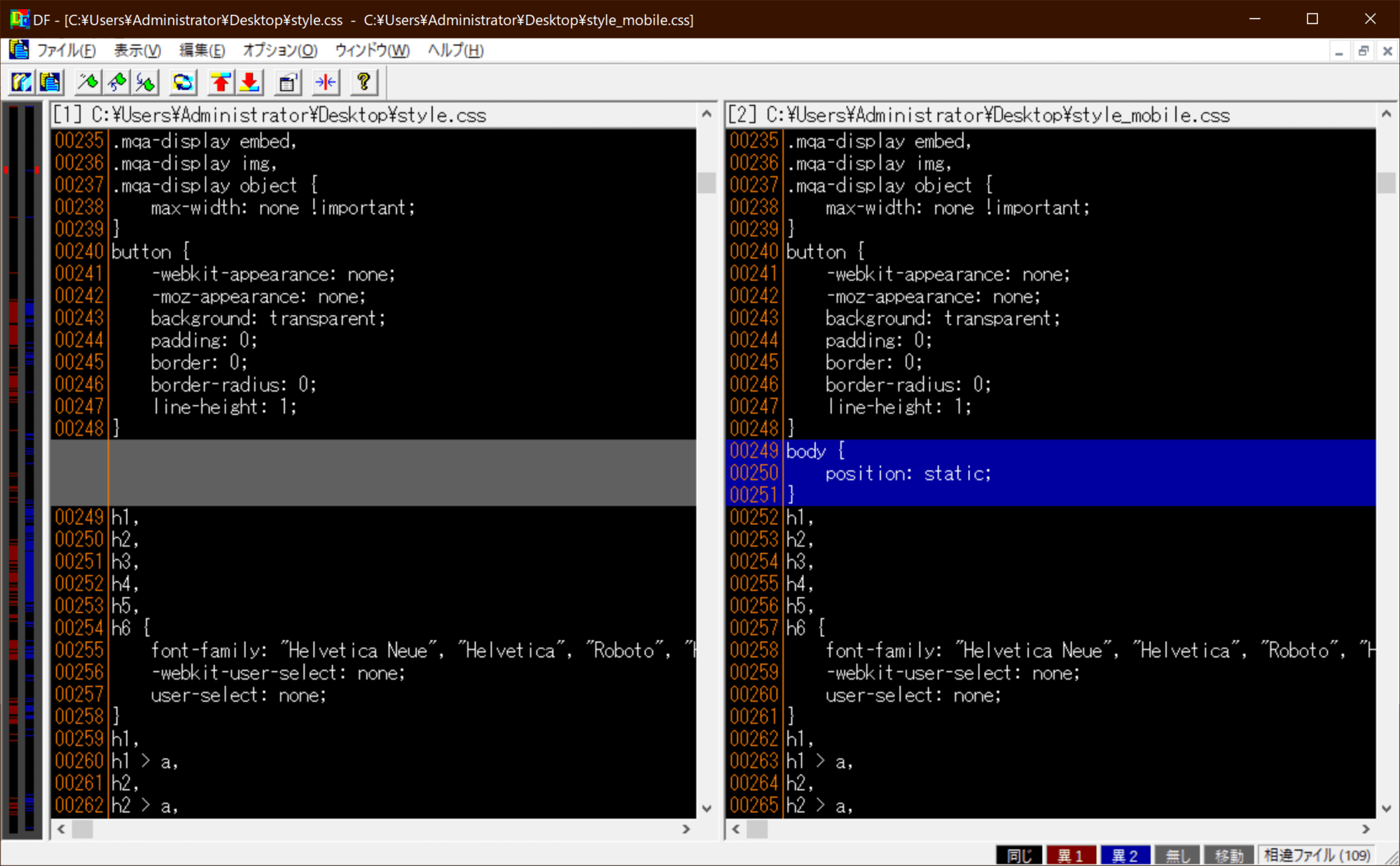Click the gray 移動 legend swatch
This screenshot has width=1400, height=866.
(x=1229, y=855)
